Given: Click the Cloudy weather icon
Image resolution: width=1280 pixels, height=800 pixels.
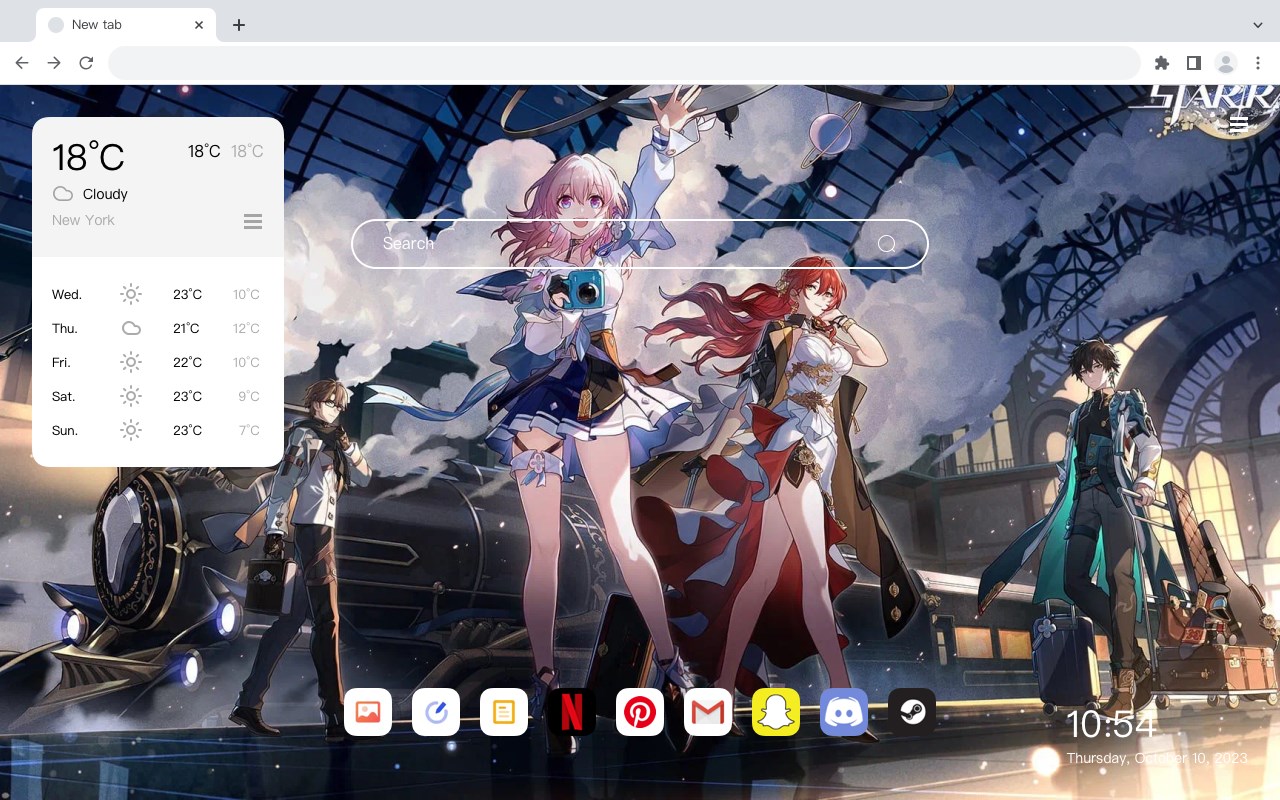Looking at the screenshot, I should (x=63, y=194).
